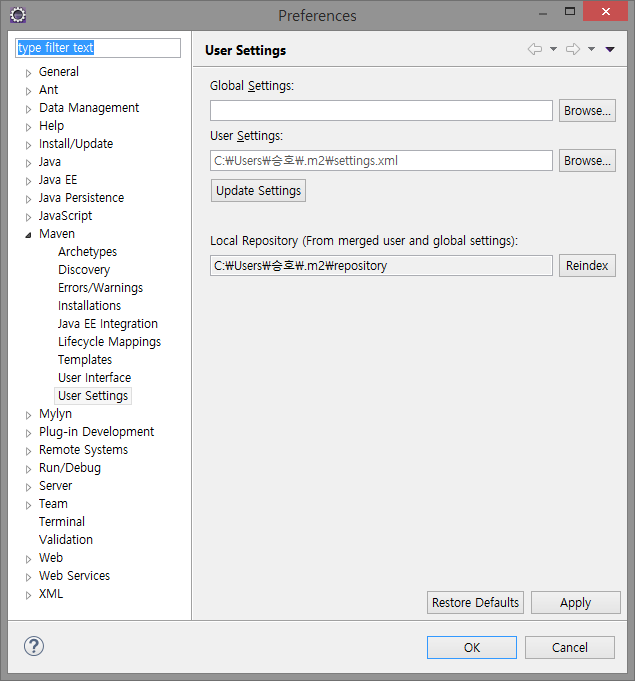This screenshot has width=635, height=681.
Task: Select the General label in tree
Action: pyautogui.click(x=59, y=72)
